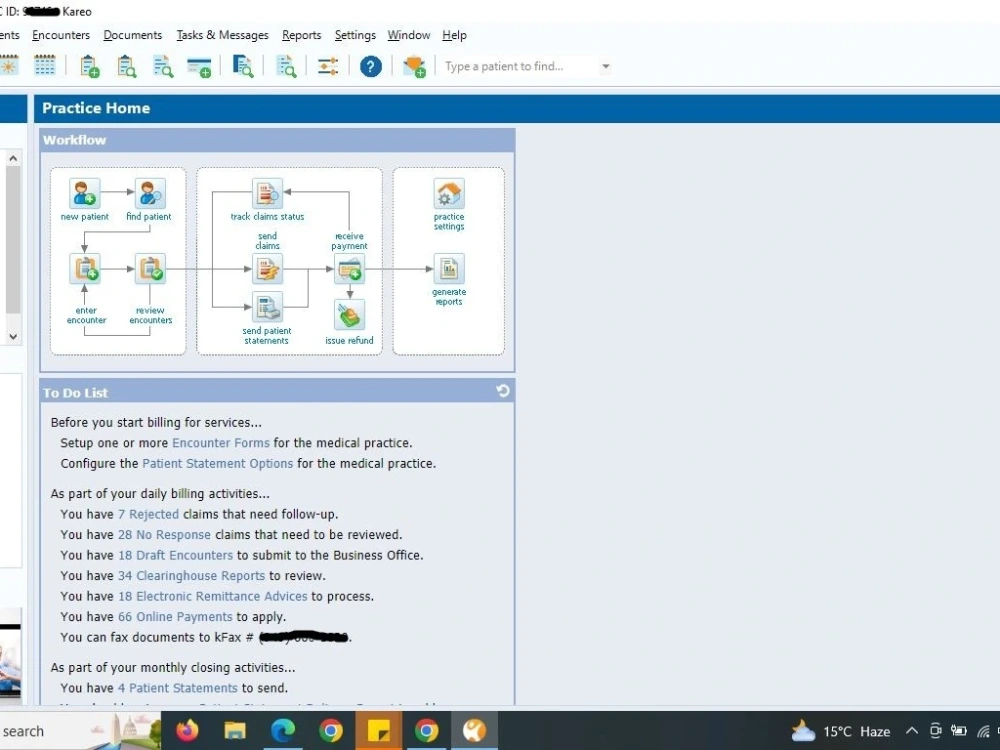This screenshot has height=750, width=1000.
Task: Open the 18 Draft Encounters link
Action: click(176, 555)
